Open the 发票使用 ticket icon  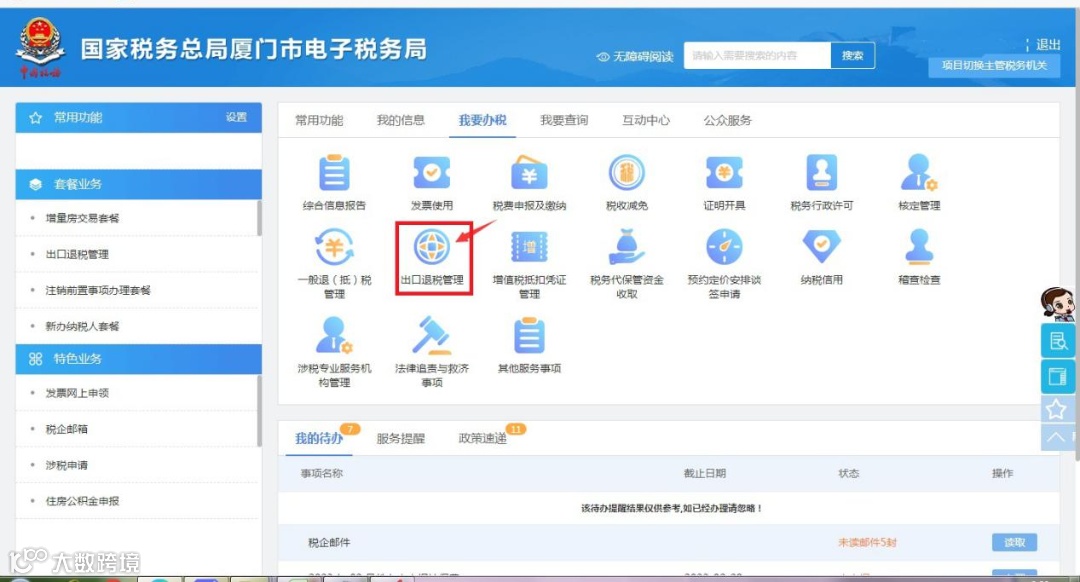pyautogui.click(x=432, y=172)
